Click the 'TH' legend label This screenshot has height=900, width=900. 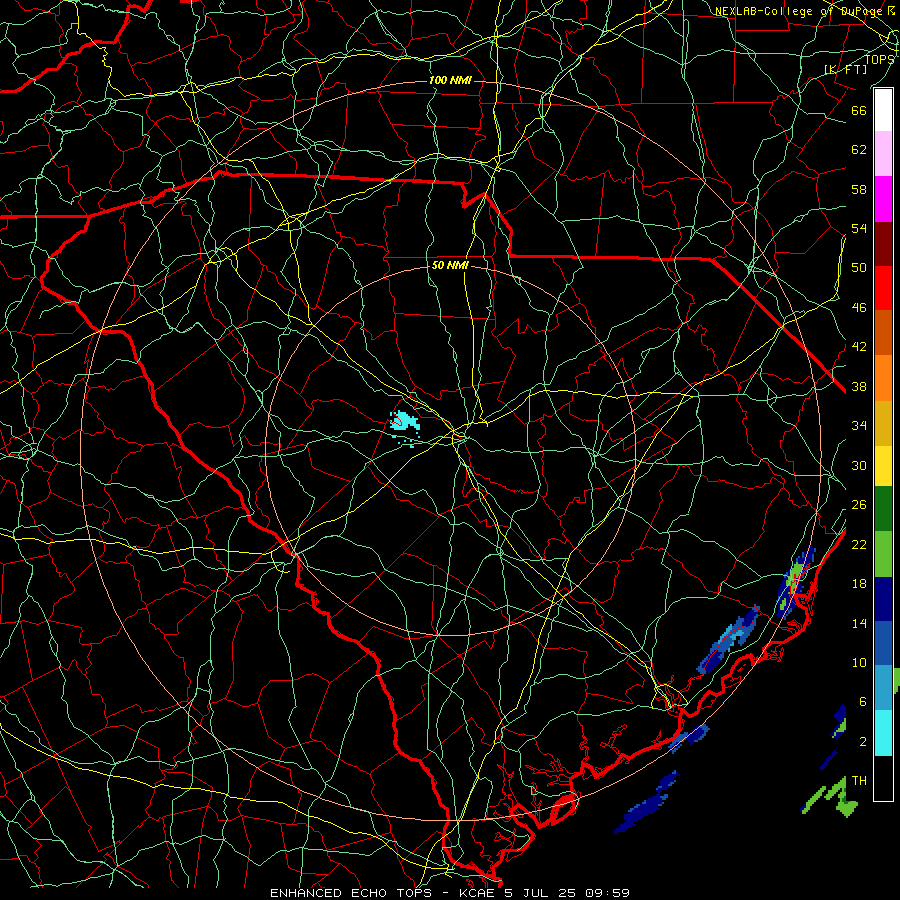pyautogui.click(x=859, y=781)
